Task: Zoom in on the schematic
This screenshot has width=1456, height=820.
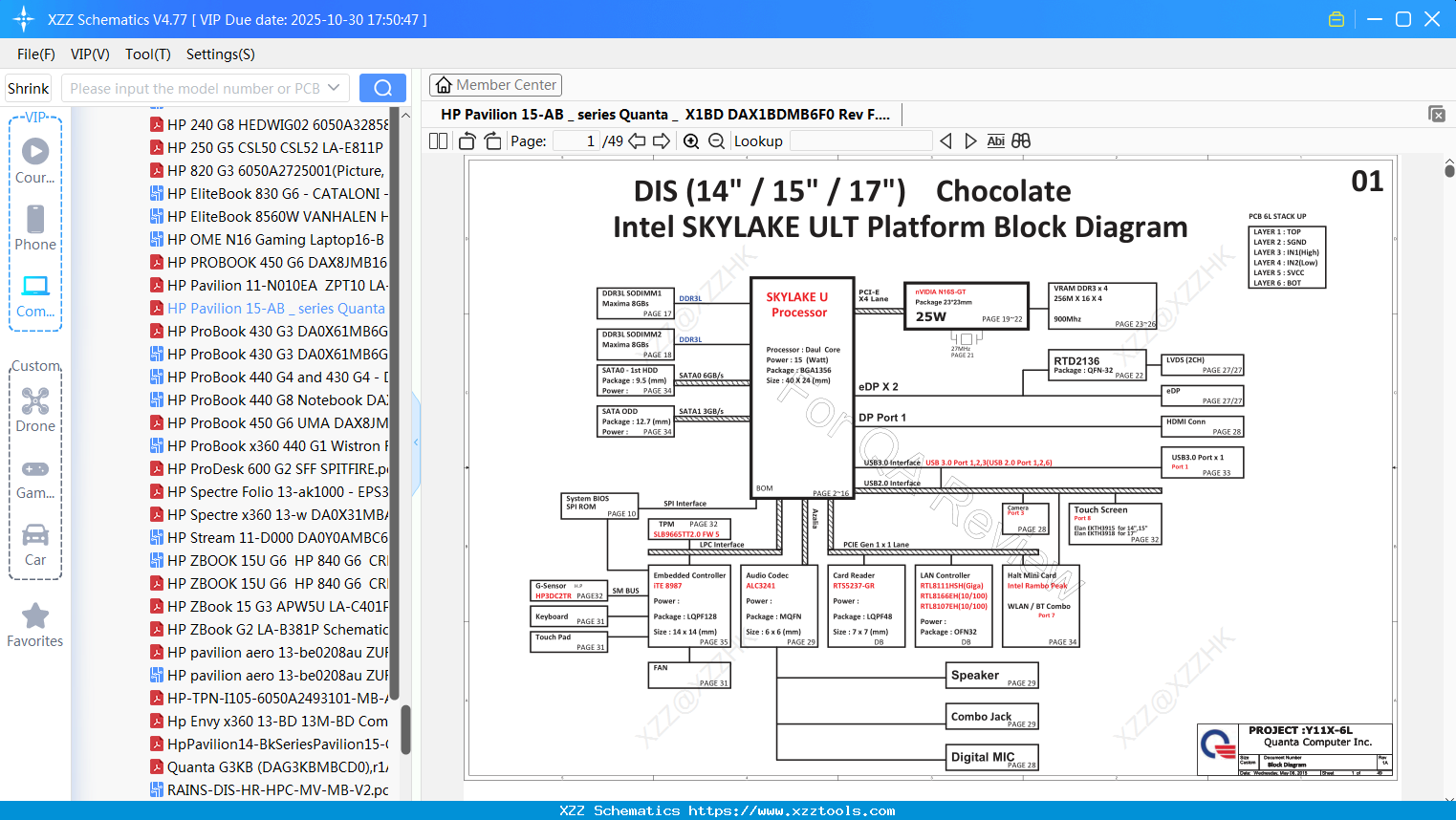Action: 691,140
